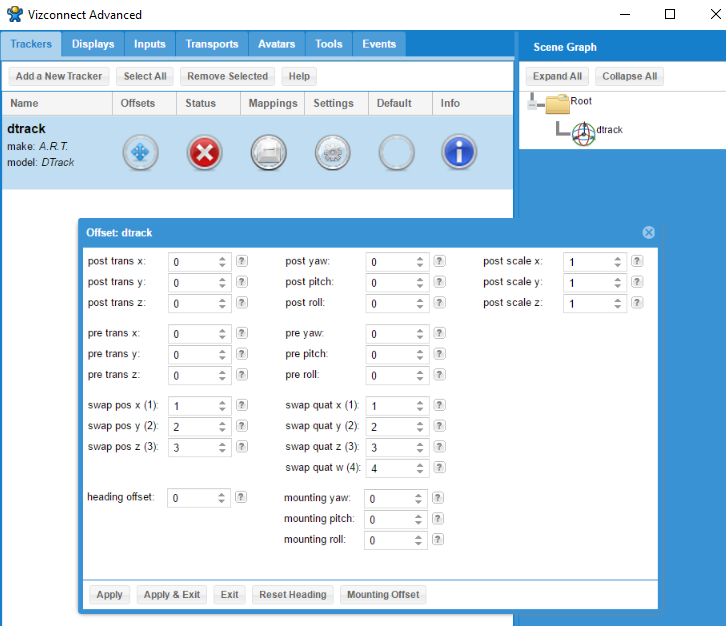The height and width of the screenshot is (626, 726).
Task: Click help icon next to heading offset
Action: click(241, 497)
